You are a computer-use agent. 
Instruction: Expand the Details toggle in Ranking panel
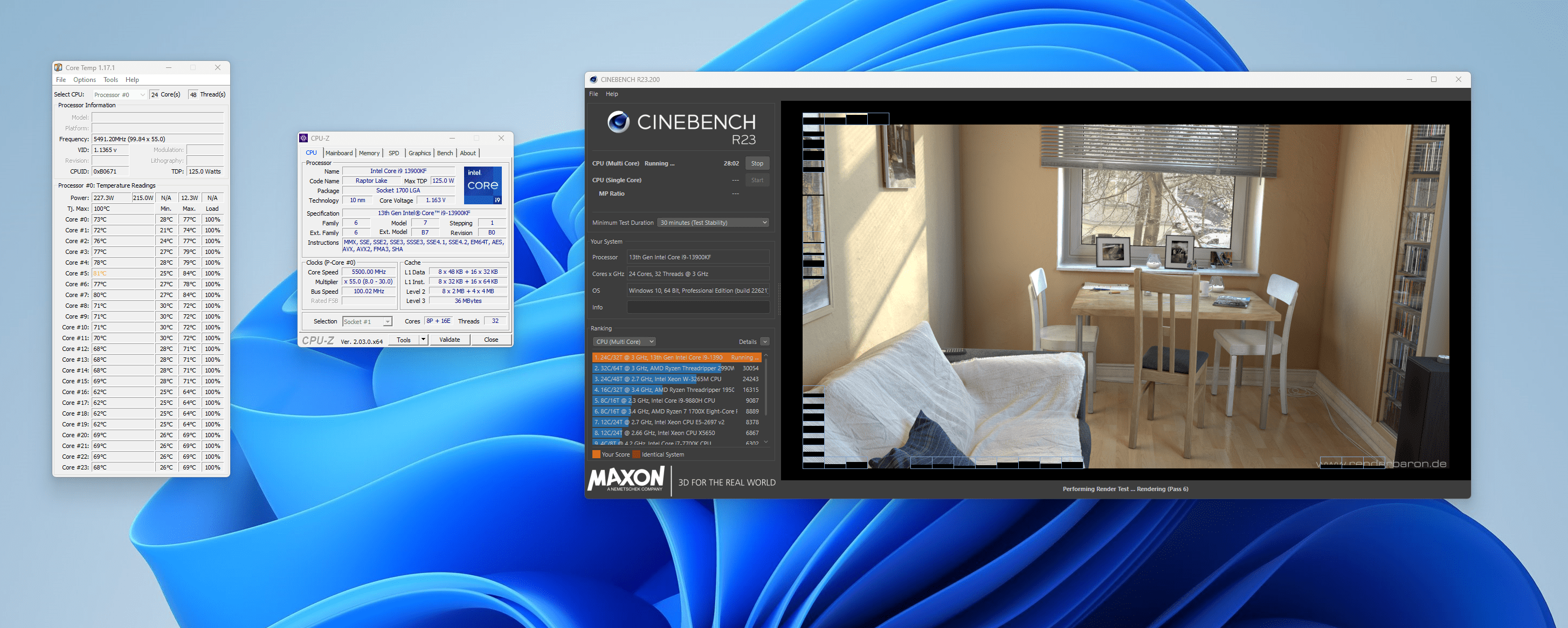(x=765, y=341)
